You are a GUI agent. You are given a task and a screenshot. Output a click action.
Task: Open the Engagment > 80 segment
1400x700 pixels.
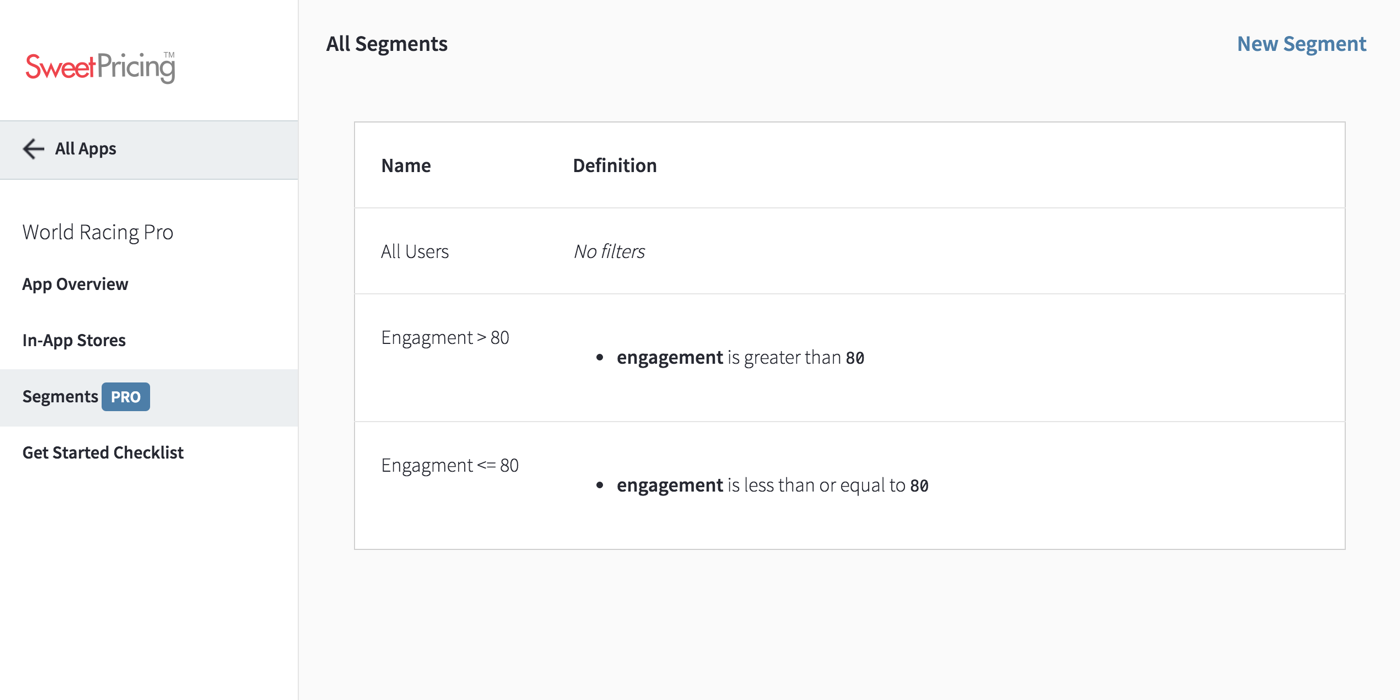coord(849,358)
